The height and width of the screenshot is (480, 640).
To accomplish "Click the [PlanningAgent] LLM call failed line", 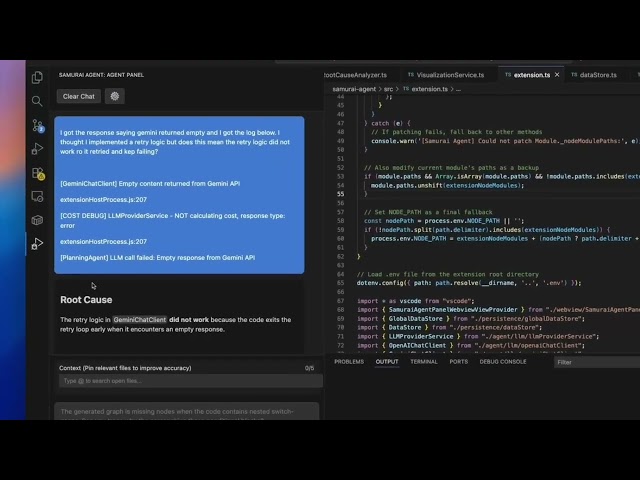I will click(x=158, y=258).
